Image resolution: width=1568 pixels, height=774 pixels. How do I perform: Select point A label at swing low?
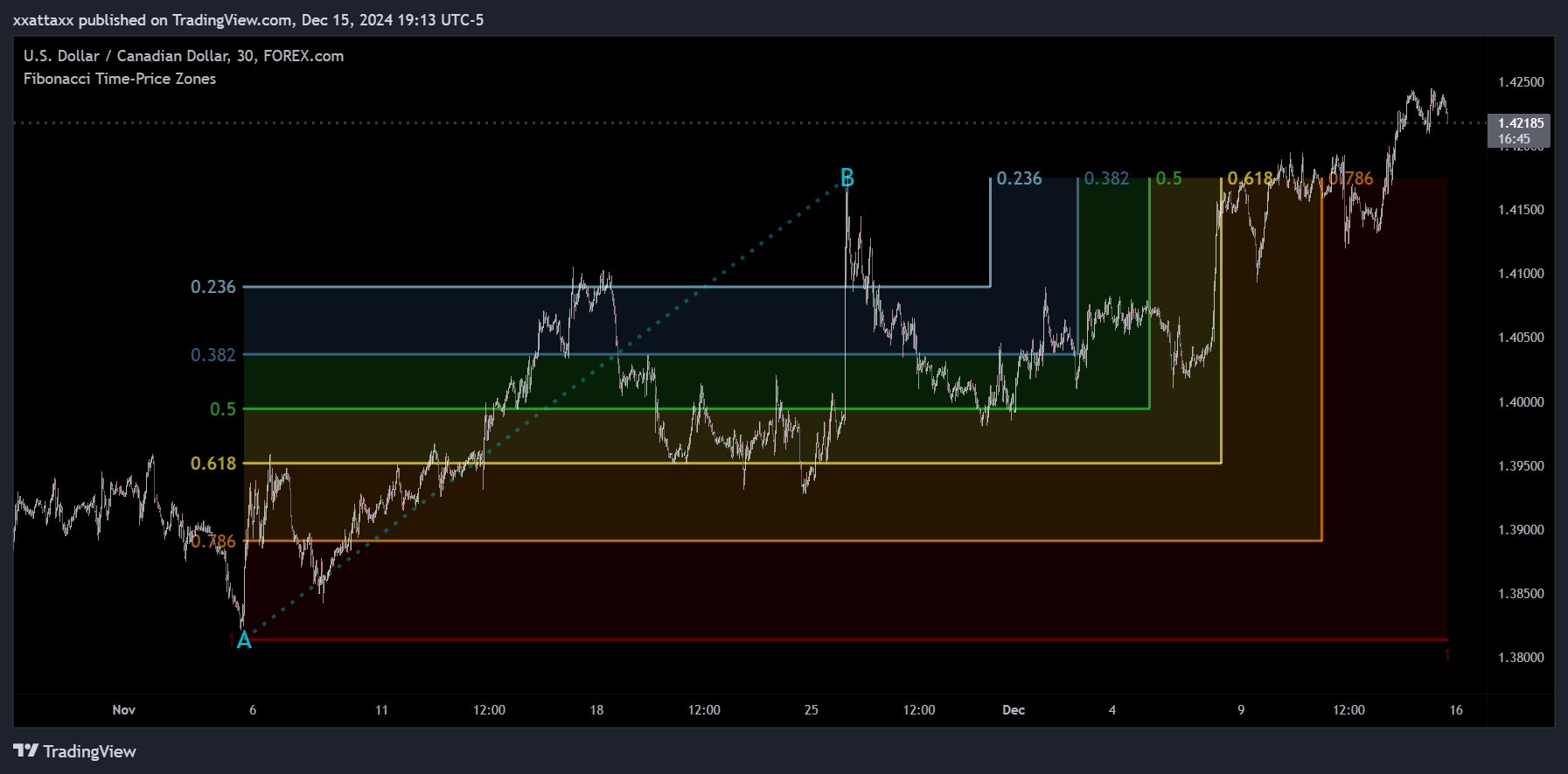click(244, 641)
